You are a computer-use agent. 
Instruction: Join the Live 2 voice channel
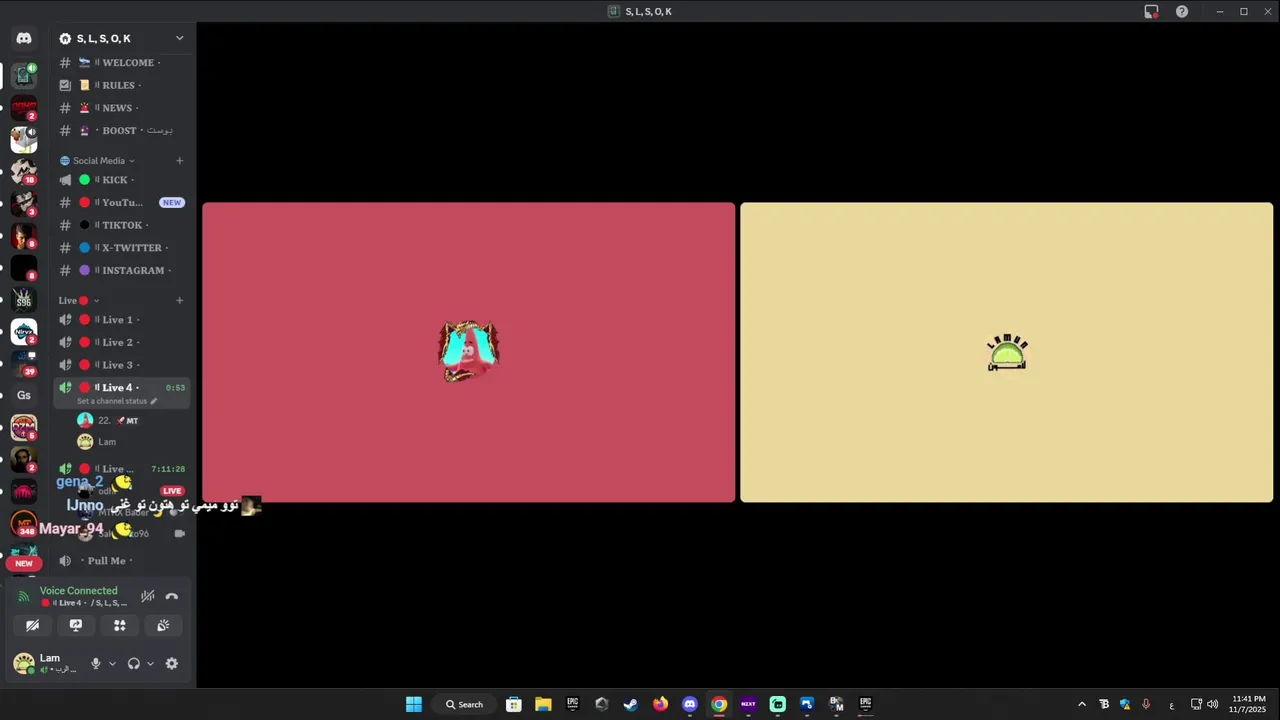122,342
